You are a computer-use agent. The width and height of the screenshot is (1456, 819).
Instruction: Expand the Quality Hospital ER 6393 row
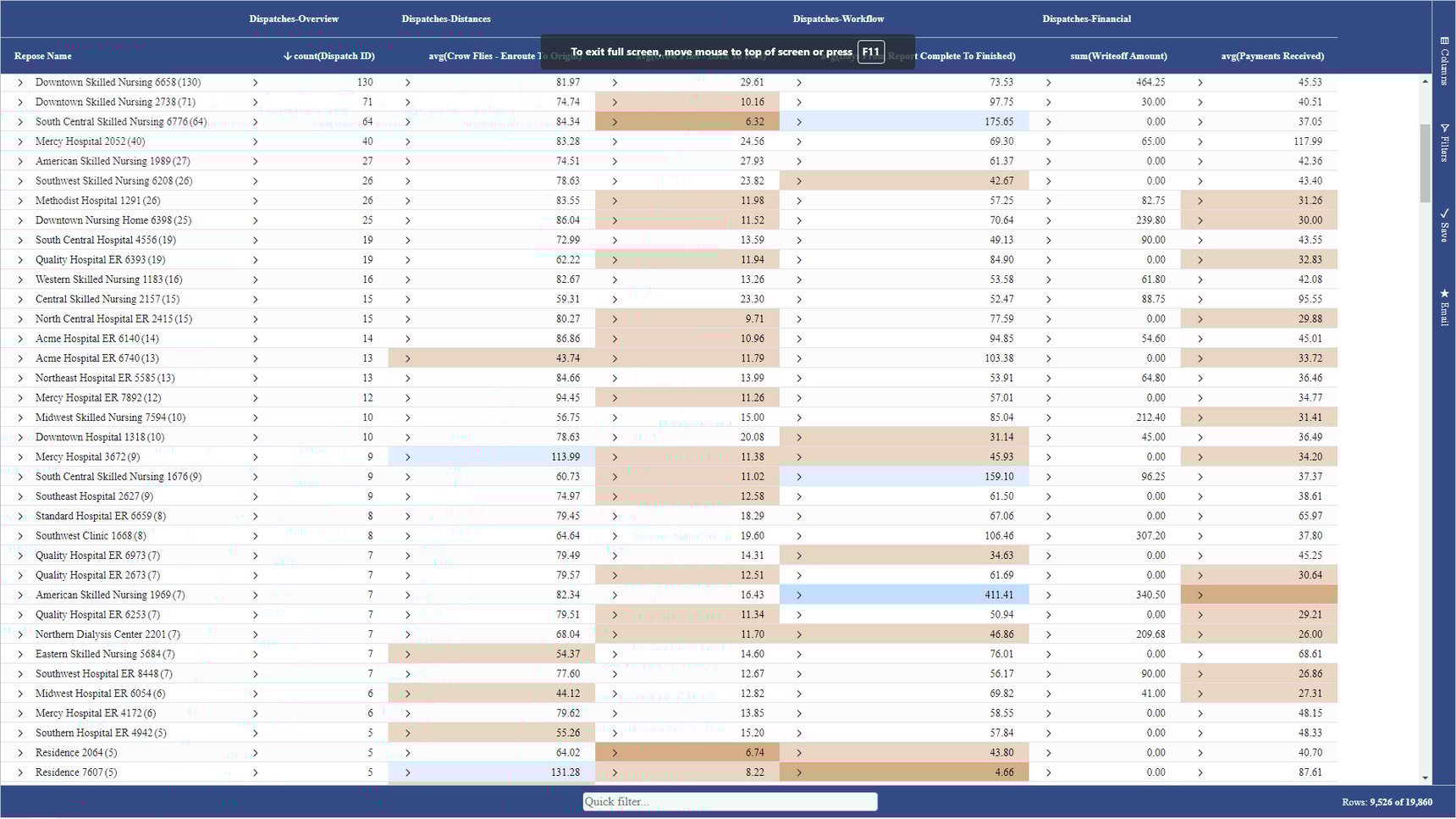click(19, 259)
